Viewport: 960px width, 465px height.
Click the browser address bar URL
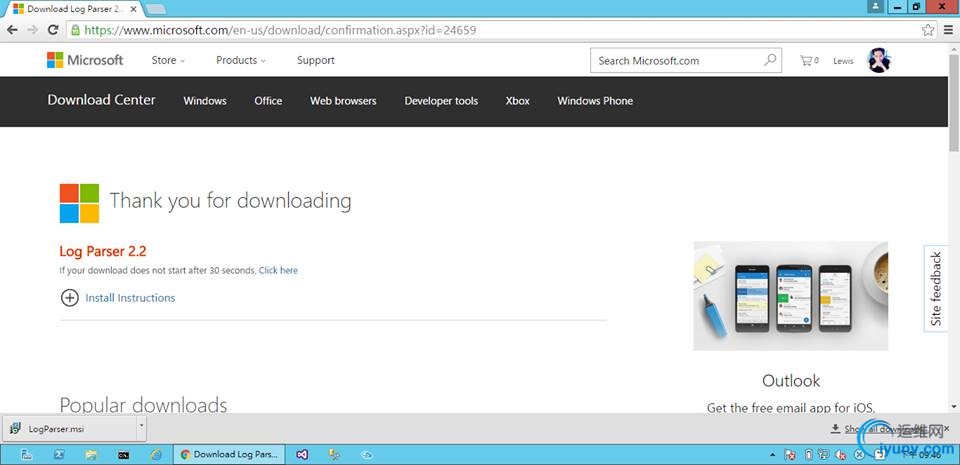click(280, 29)
